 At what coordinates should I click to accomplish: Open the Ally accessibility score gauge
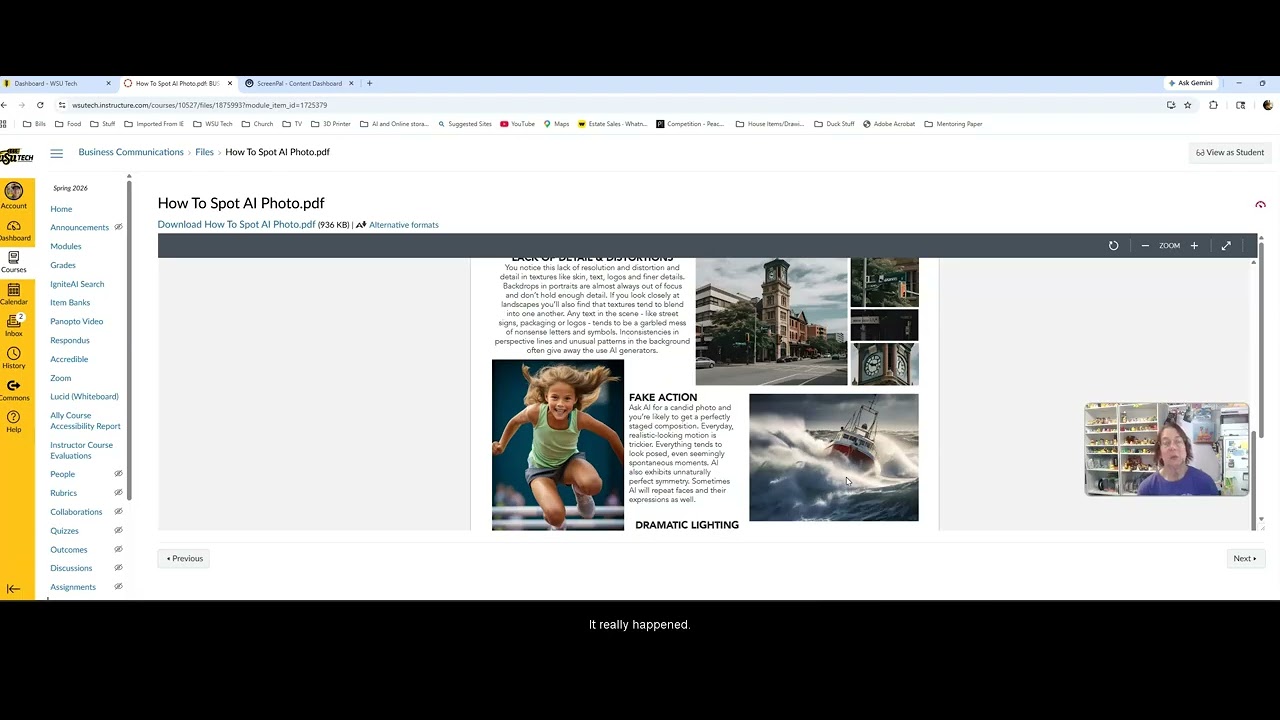1260,204
